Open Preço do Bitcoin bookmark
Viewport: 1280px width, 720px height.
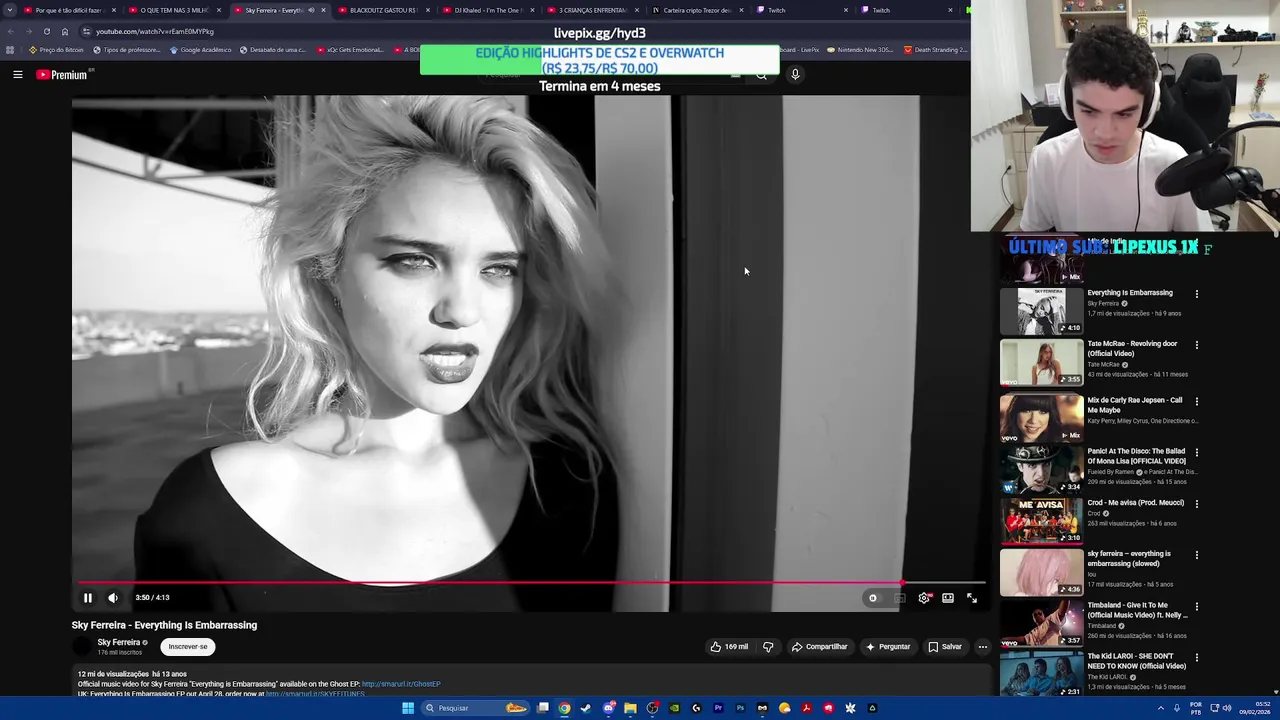tap(57, 49)
